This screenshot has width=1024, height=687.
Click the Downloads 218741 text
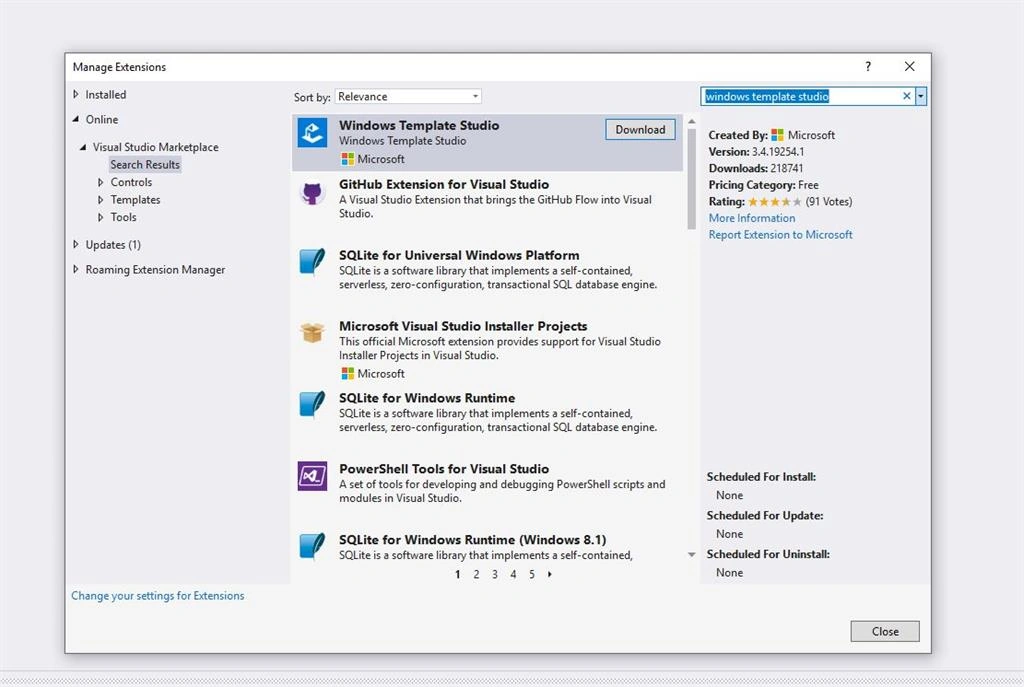point(756,168)
